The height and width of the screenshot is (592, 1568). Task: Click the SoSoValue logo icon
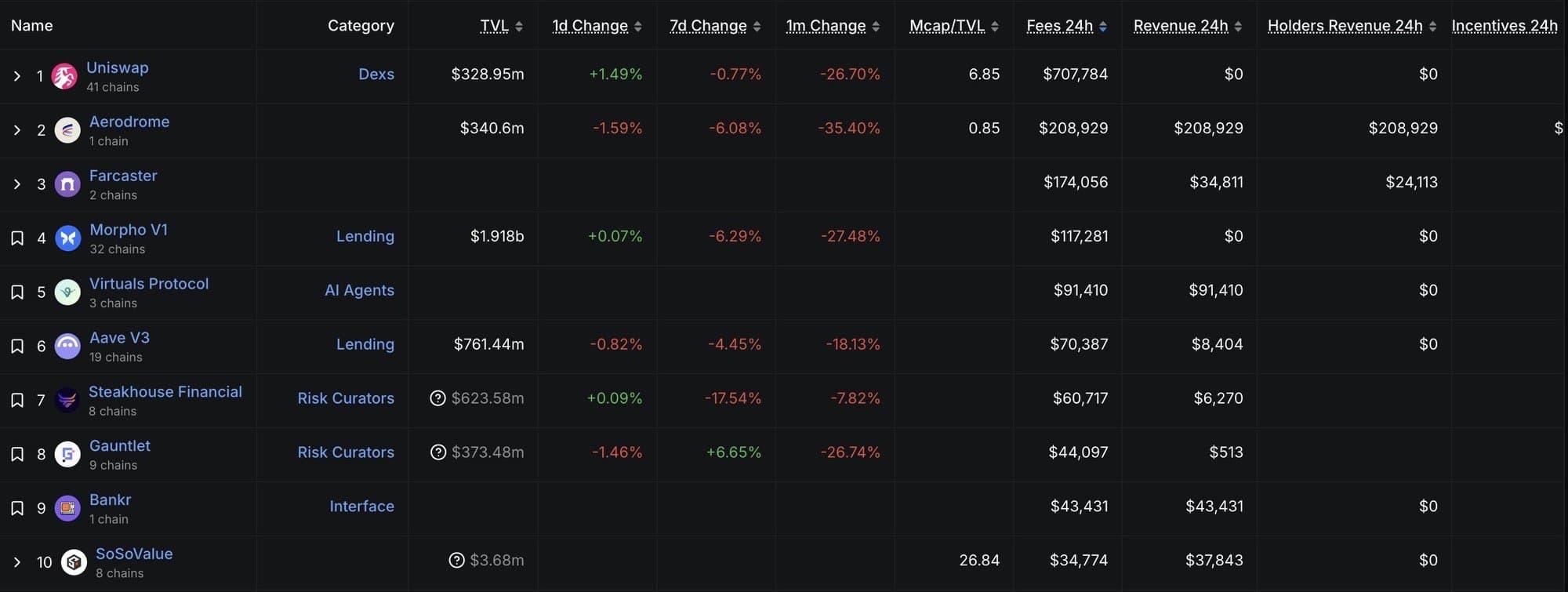(74, 562)
